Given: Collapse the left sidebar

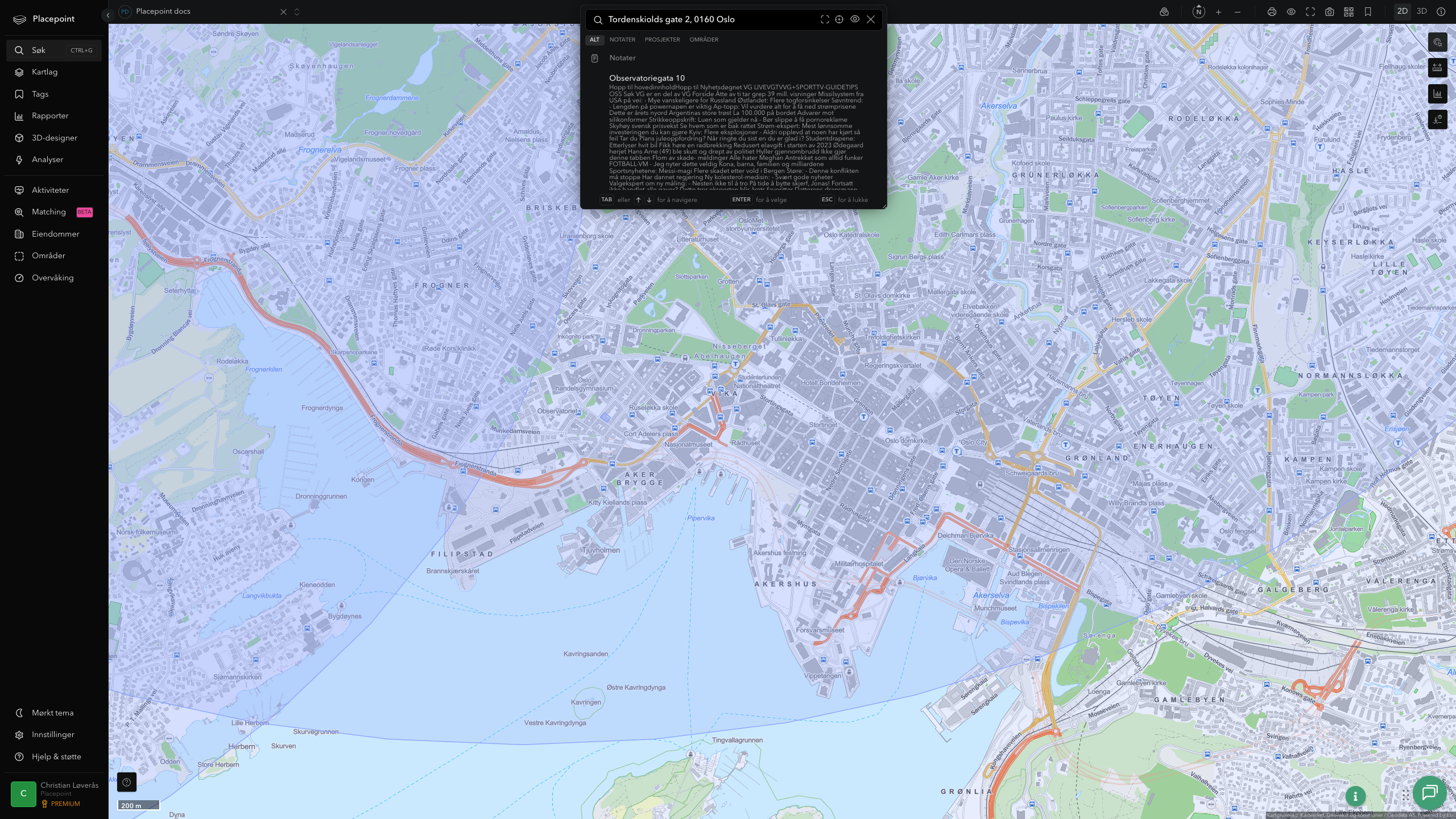Looking at the screenshot, I should coord(108,15).
